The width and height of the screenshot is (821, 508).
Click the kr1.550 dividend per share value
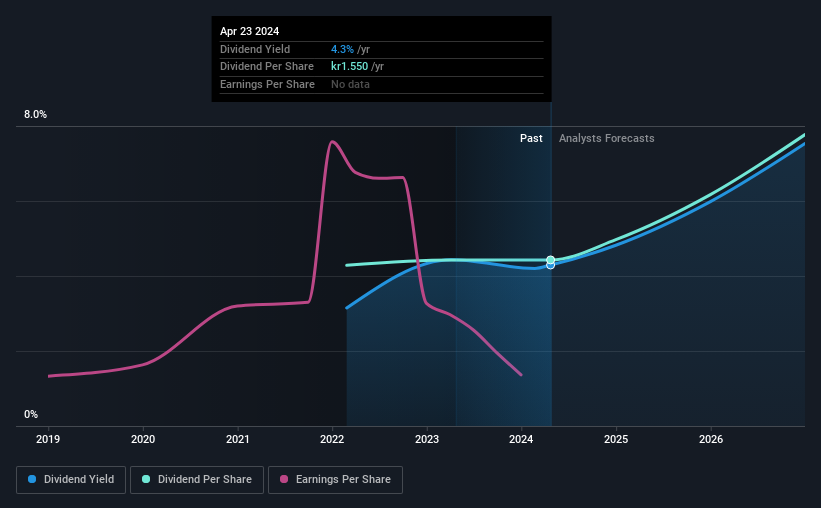(349, 67)
